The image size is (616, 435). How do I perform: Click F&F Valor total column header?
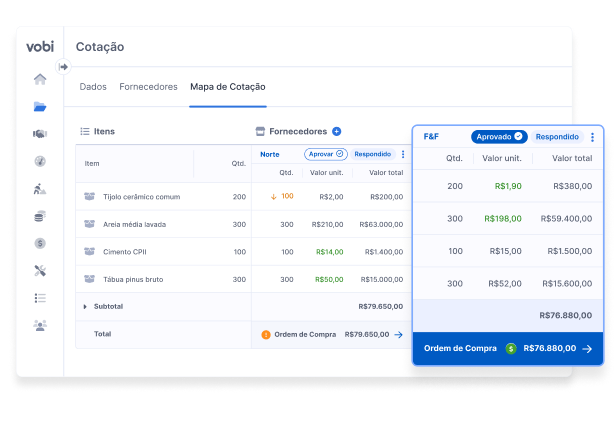click(572, 158)
